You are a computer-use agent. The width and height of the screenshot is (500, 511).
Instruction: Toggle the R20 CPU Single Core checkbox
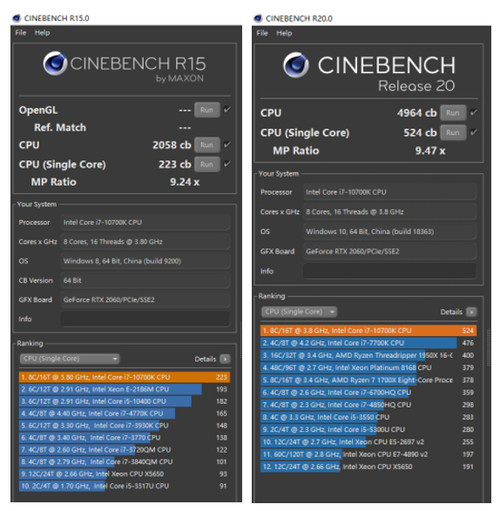point(473,132)
